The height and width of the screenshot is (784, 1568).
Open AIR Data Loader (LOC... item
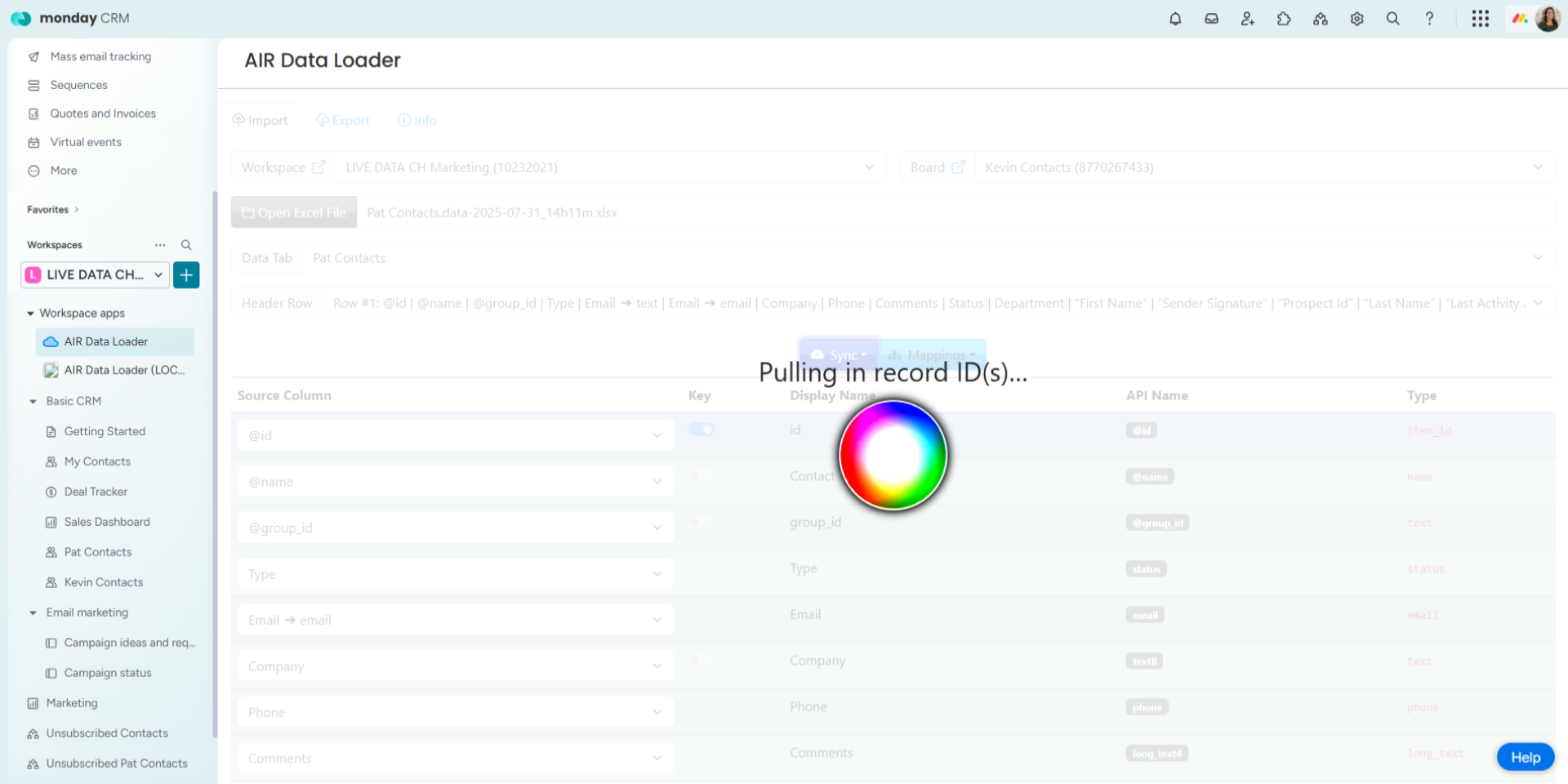114,370
